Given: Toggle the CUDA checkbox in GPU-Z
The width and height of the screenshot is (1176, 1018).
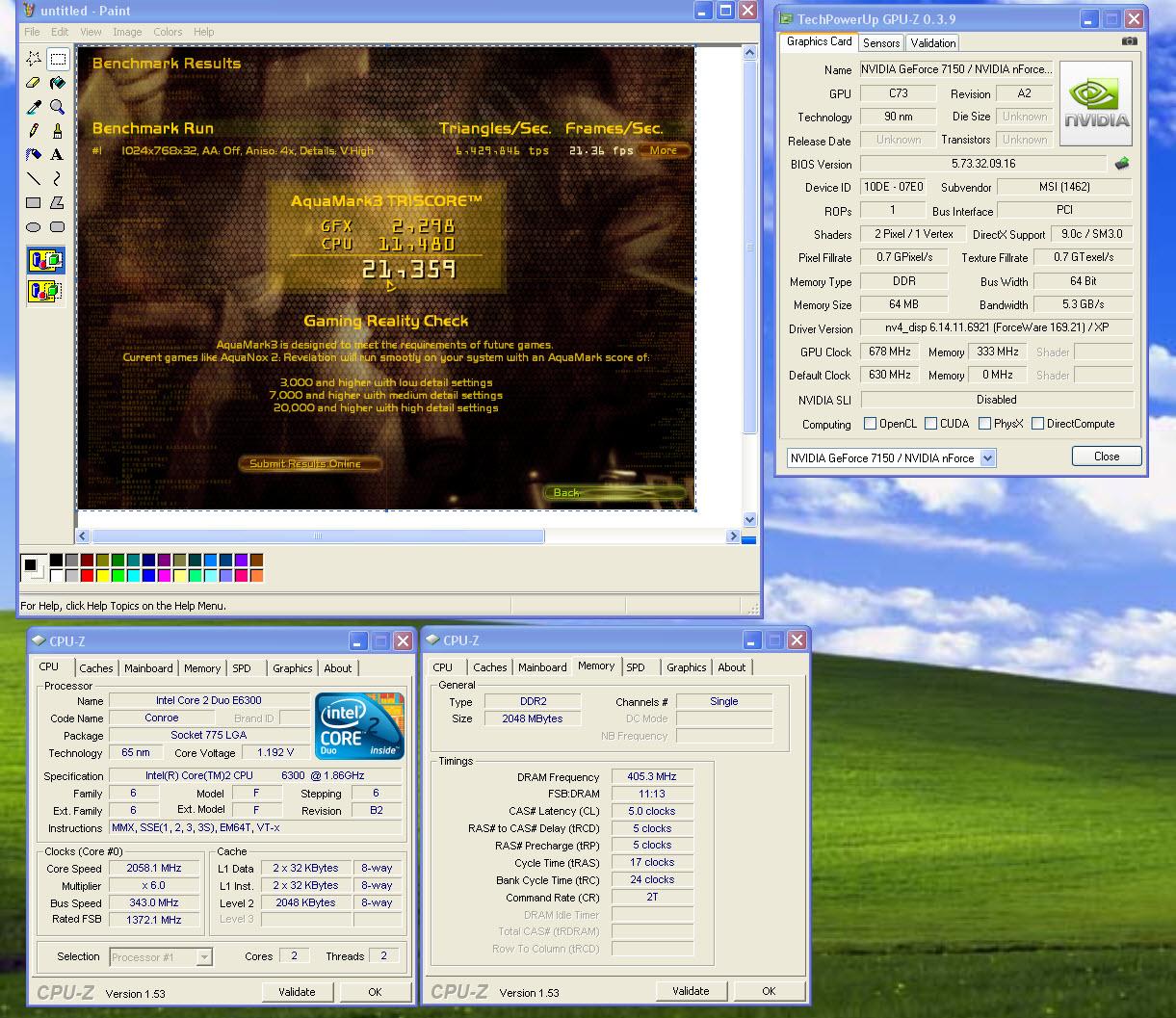Looking at the screenshot, I should click(x=930, y=424).
